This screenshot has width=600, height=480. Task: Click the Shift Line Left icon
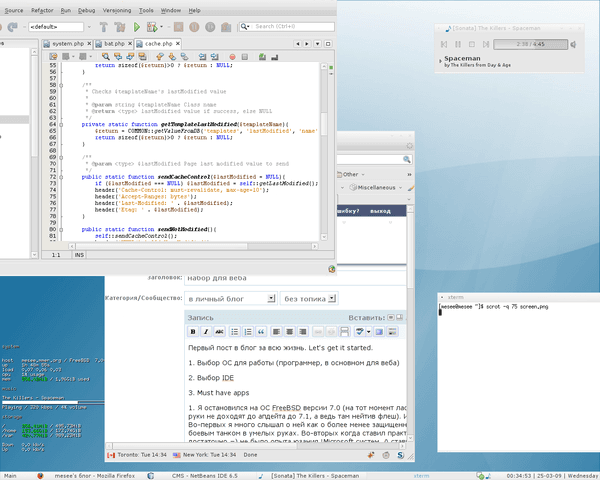[x=202, y=57]
